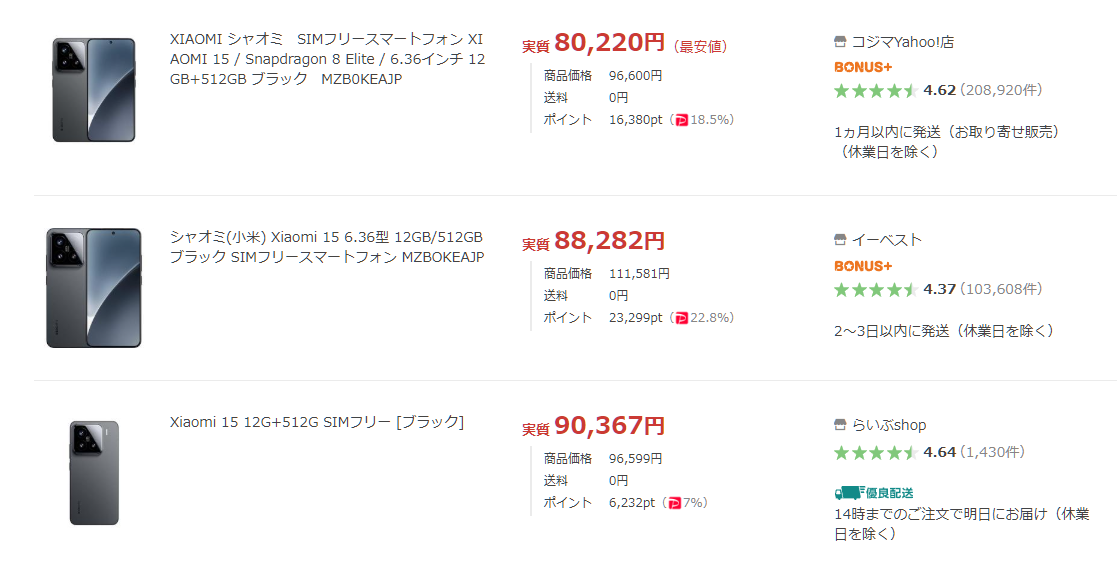This screenshot has width=1117, height=565.
Task: Open the イーベスト store link
Action: click(x=886, y=240)
